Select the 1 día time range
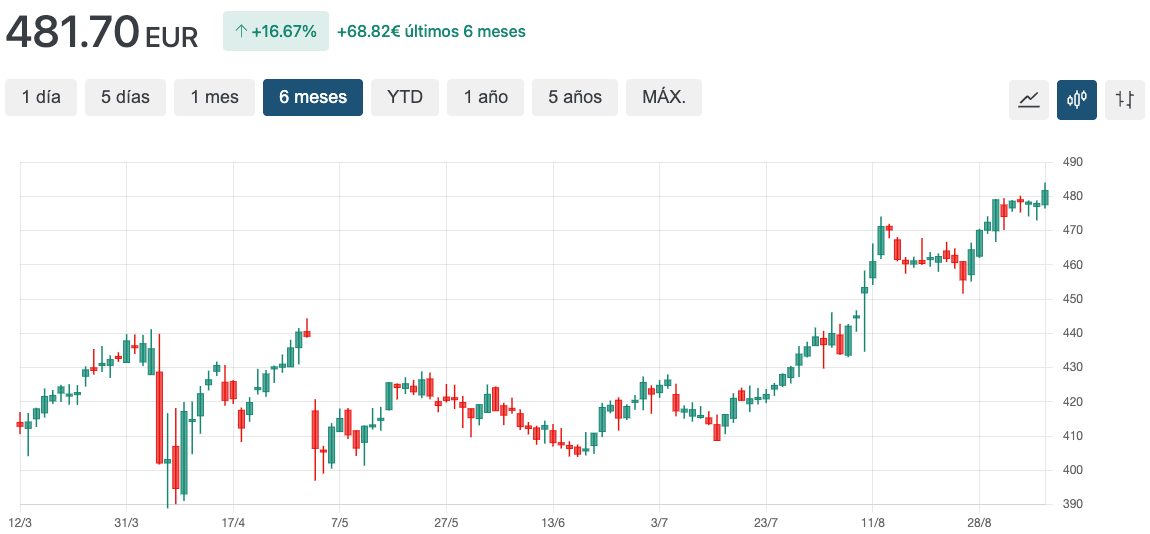The height and width of the screenshot is (534, 1150). [x=41, y=98]
